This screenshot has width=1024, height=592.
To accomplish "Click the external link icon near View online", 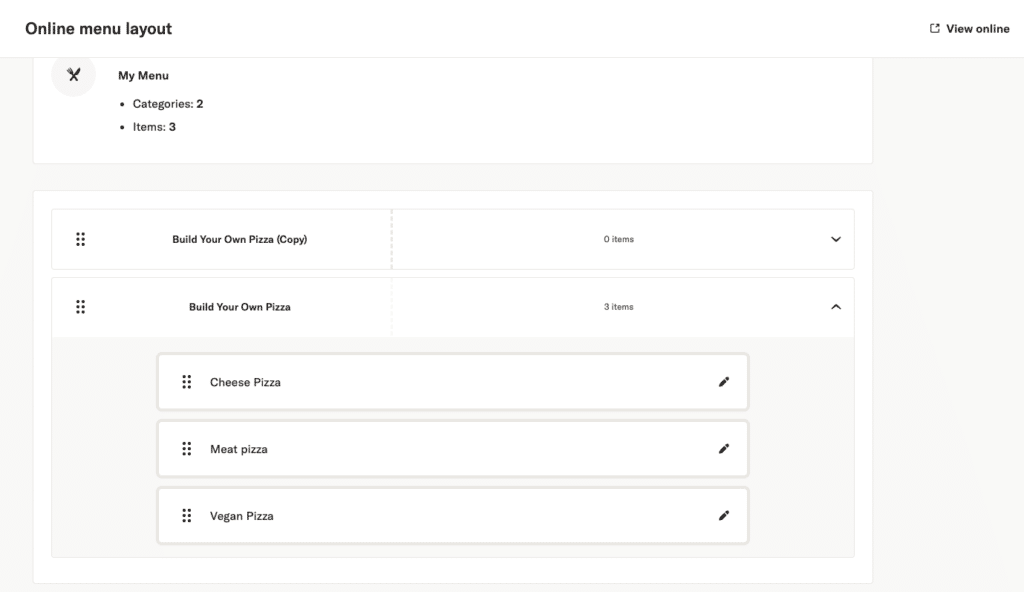I will pyautogui.click(x=935, y=29).
